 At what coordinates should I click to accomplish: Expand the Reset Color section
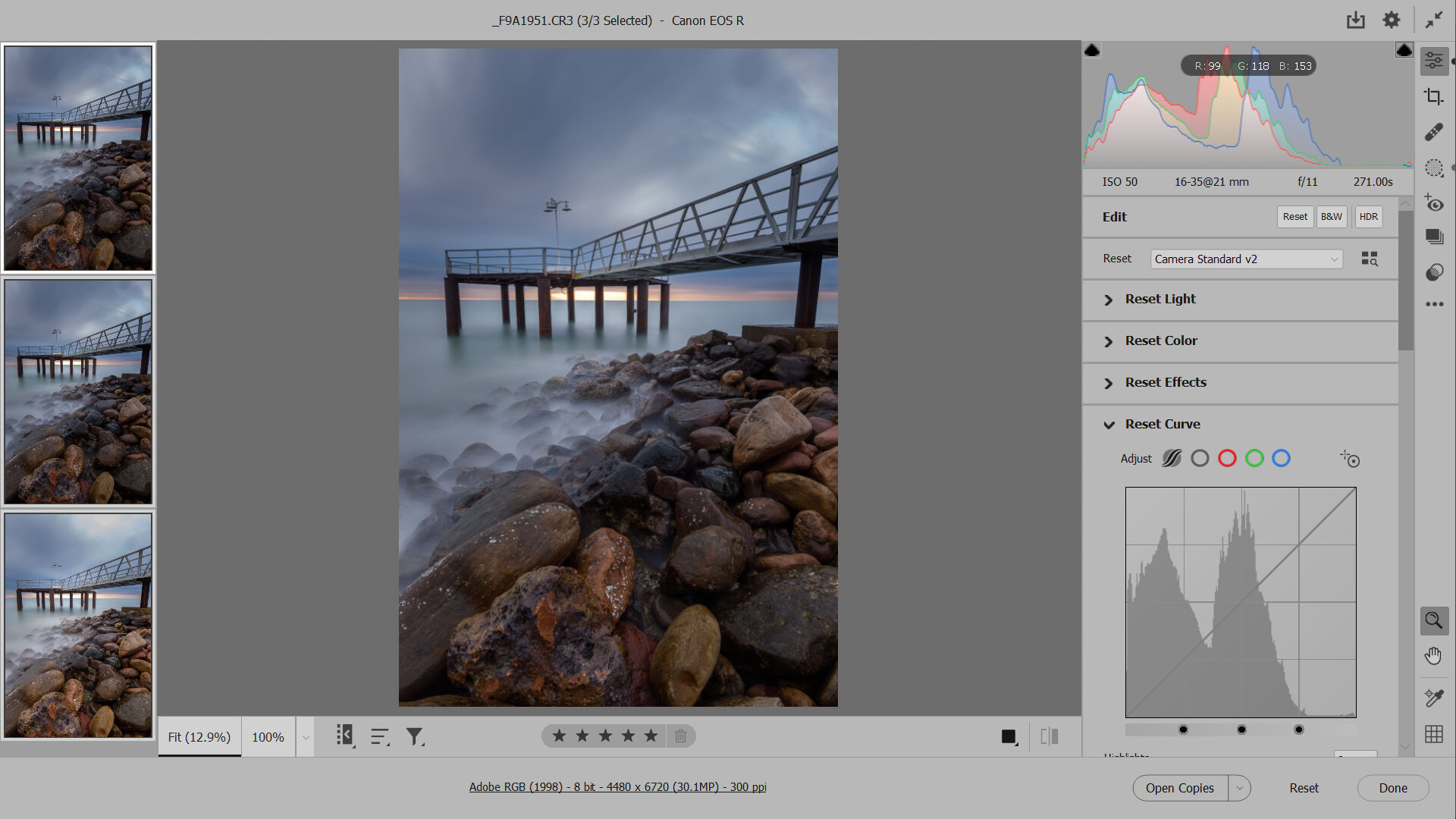pos(1109,341)
